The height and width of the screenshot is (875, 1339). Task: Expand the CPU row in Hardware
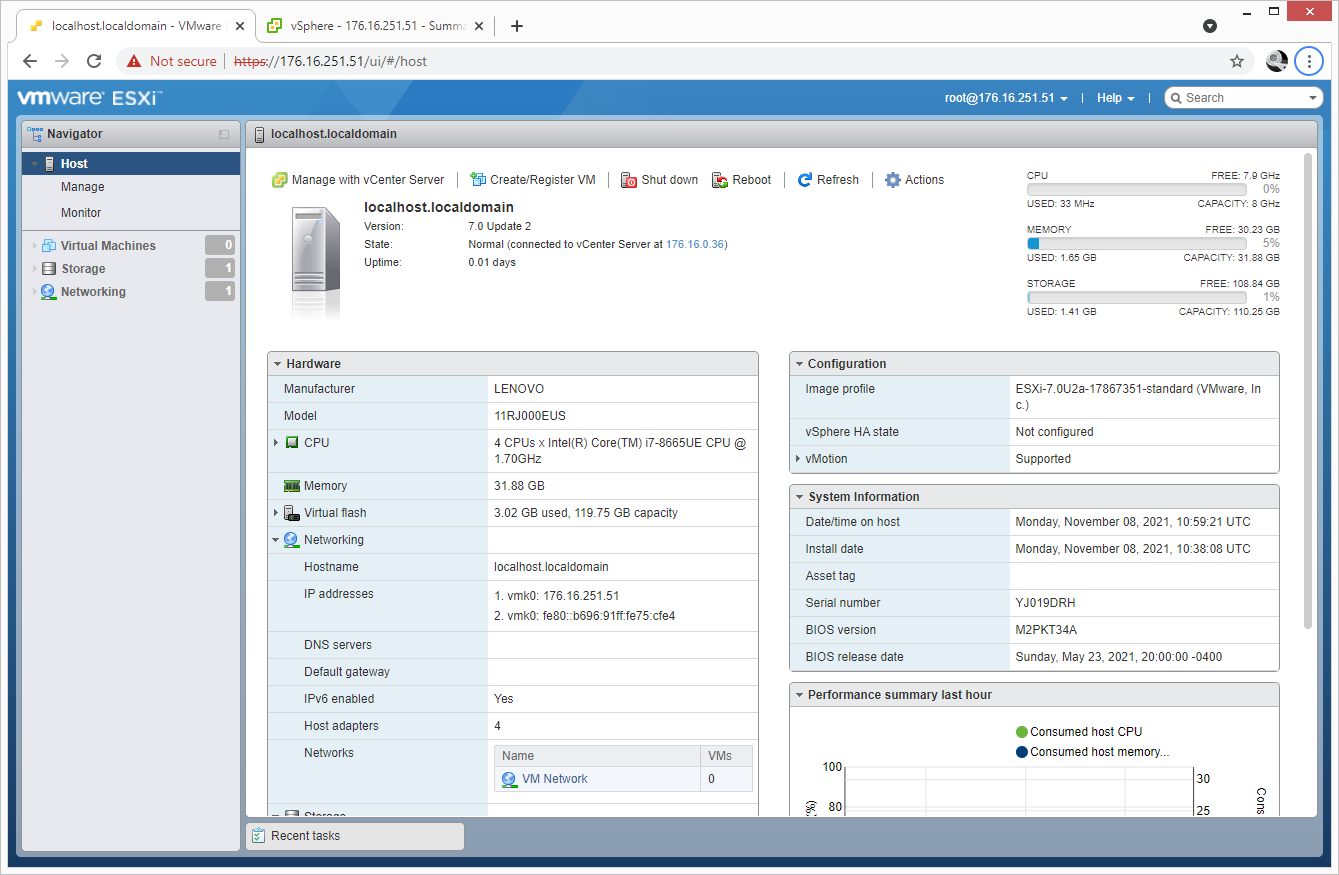[276, 442]
